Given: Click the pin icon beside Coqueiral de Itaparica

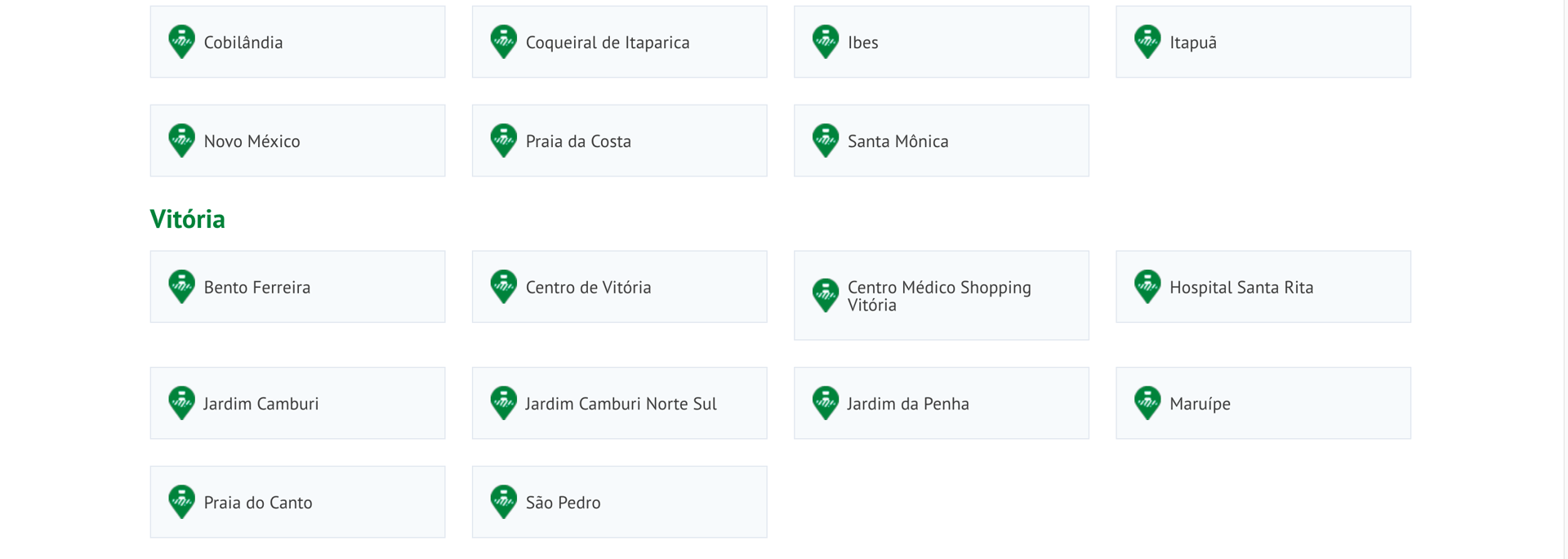Looking at the screenshot, I should (x=503, y=42).
